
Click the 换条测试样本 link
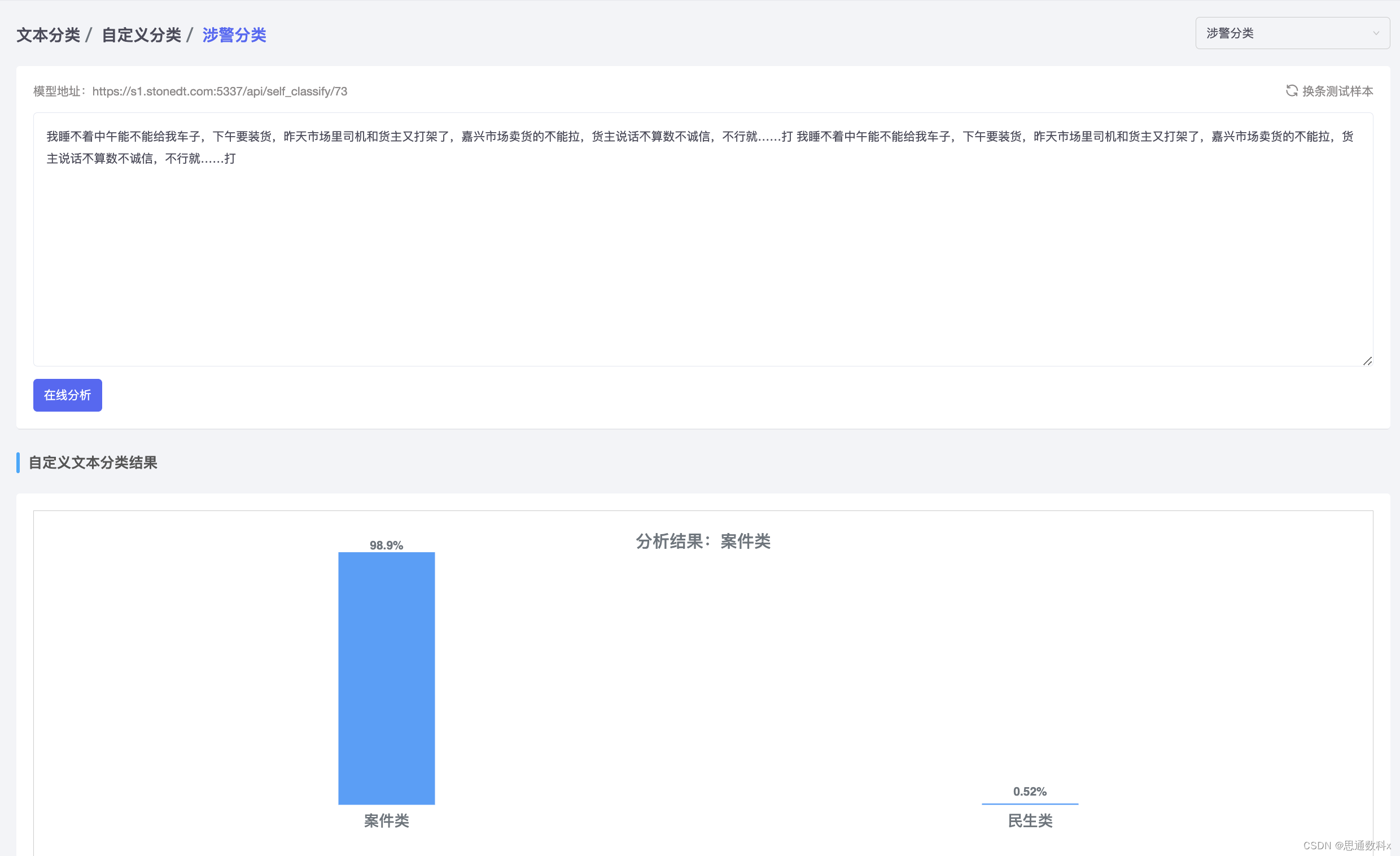coord(1337,91)
